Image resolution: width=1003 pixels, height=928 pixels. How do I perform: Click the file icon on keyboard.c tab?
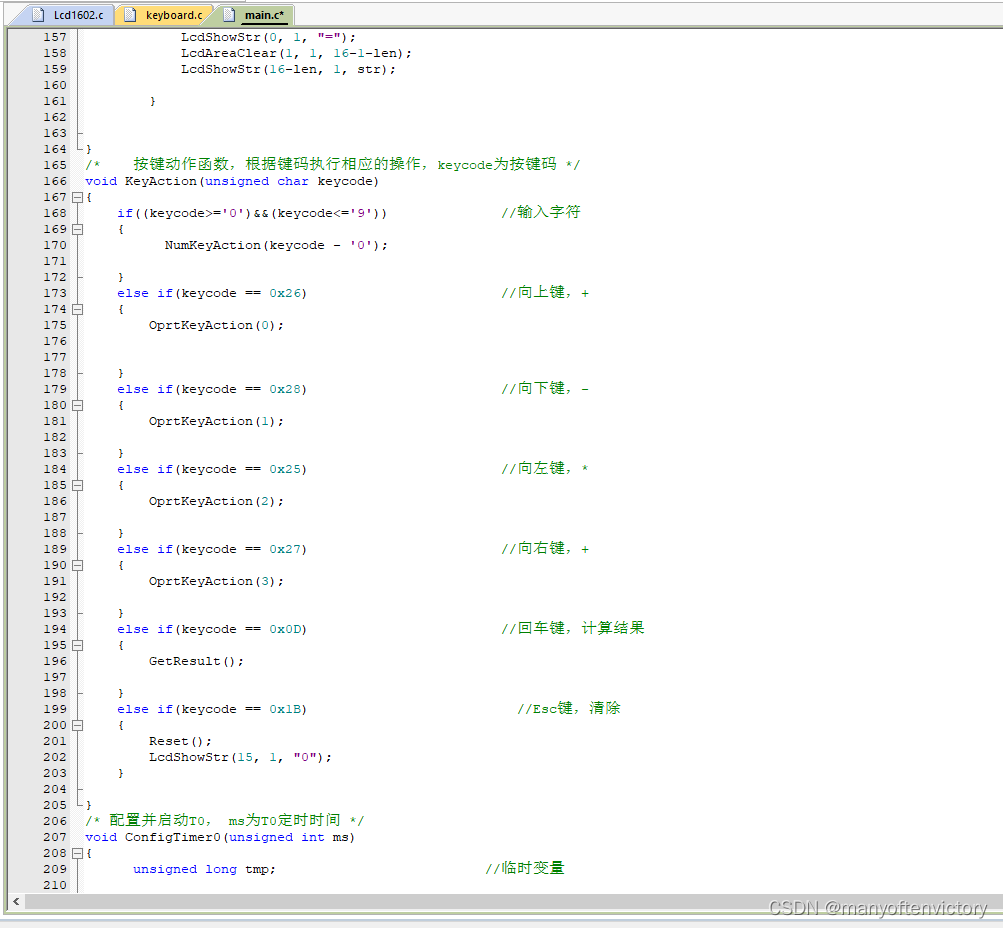pyautogui.click(x=130, y=15)
